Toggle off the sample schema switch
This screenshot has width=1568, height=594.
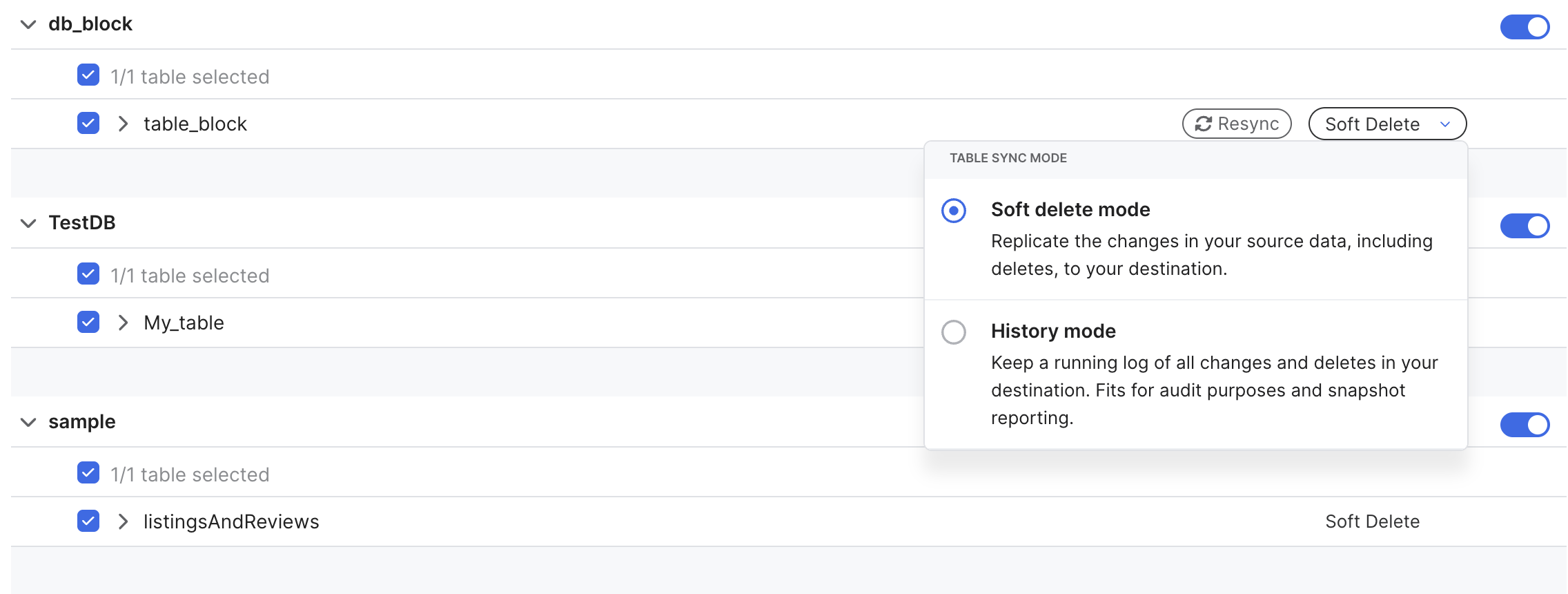pyautogui.click(x=1525, y=425)
